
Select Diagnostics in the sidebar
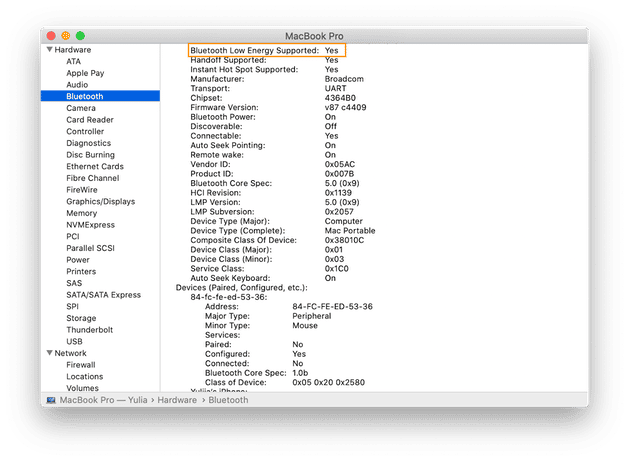pyautogui.click(x=88, y=143)
